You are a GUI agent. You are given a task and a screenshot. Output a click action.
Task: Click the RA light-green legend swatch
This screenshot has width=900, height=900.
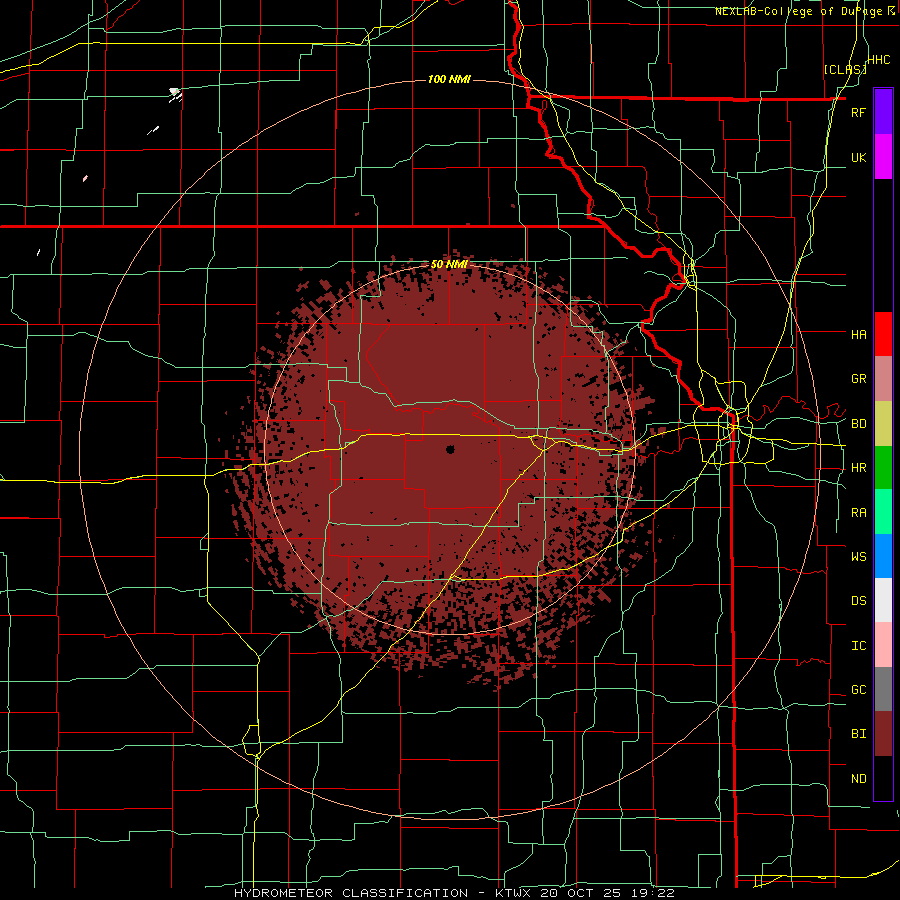click(x=883, y=512)
